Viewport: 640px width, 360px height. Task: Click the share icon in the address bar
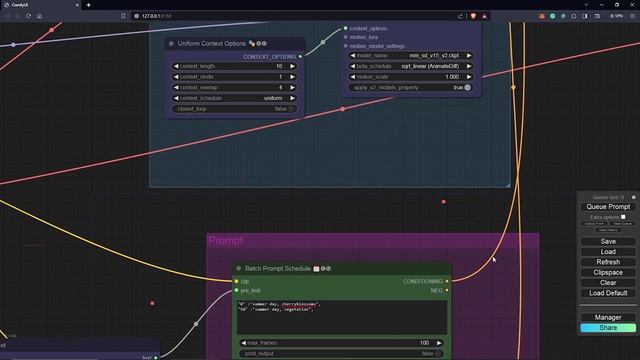click(x=460, y=16)
